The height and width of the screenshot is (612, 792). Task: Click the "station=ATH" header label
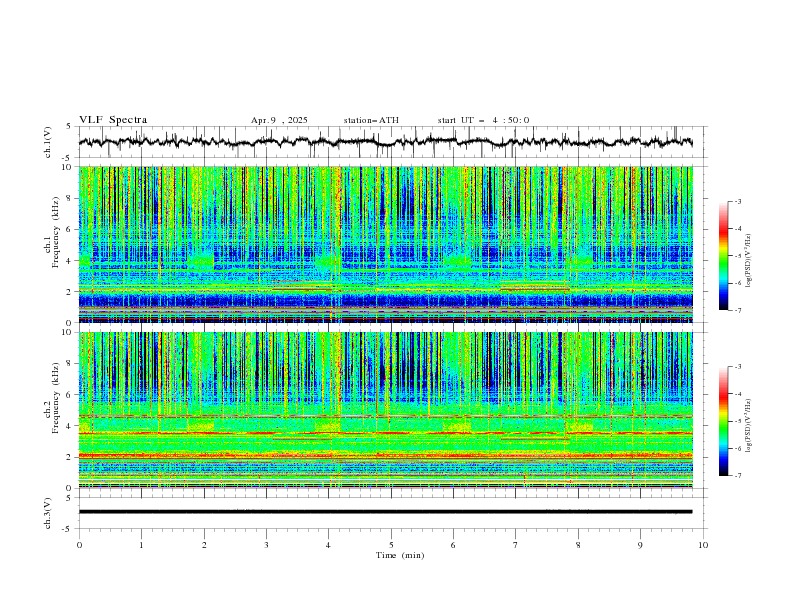[371, 120]
